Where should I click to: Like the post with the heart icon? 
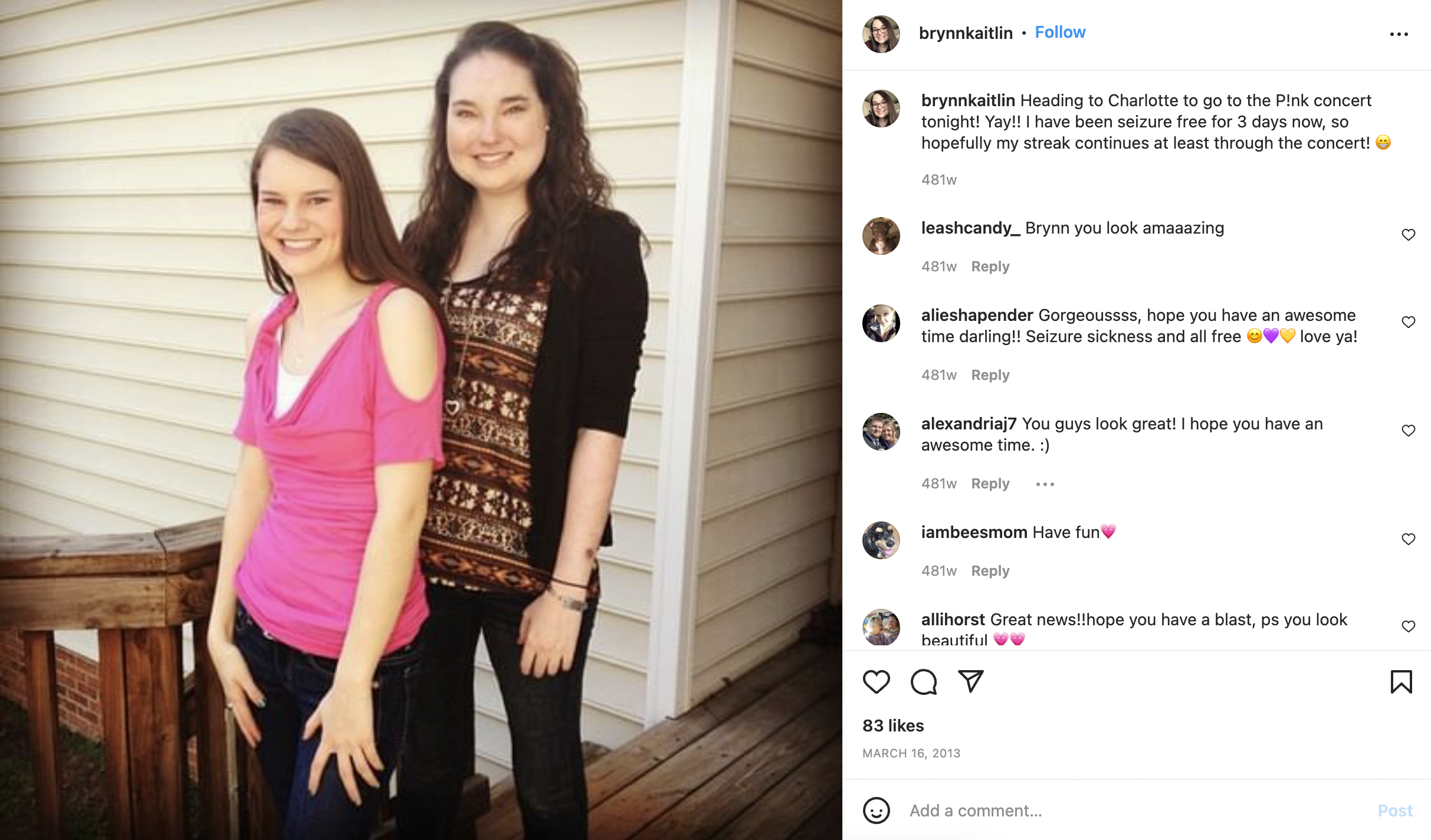point(876,682)
